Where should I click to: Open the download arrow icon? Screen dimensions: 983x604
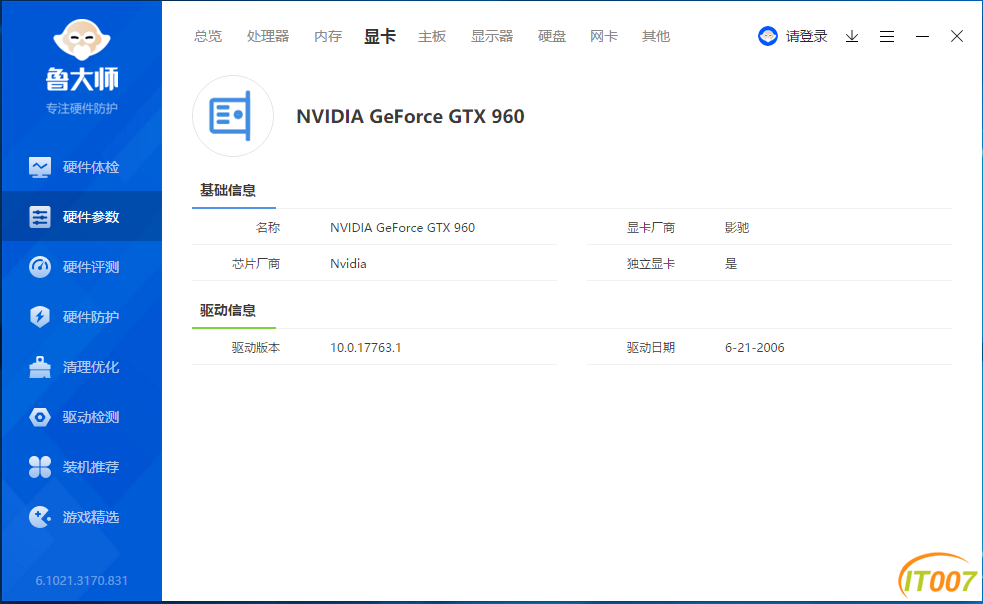click(851, 36)
